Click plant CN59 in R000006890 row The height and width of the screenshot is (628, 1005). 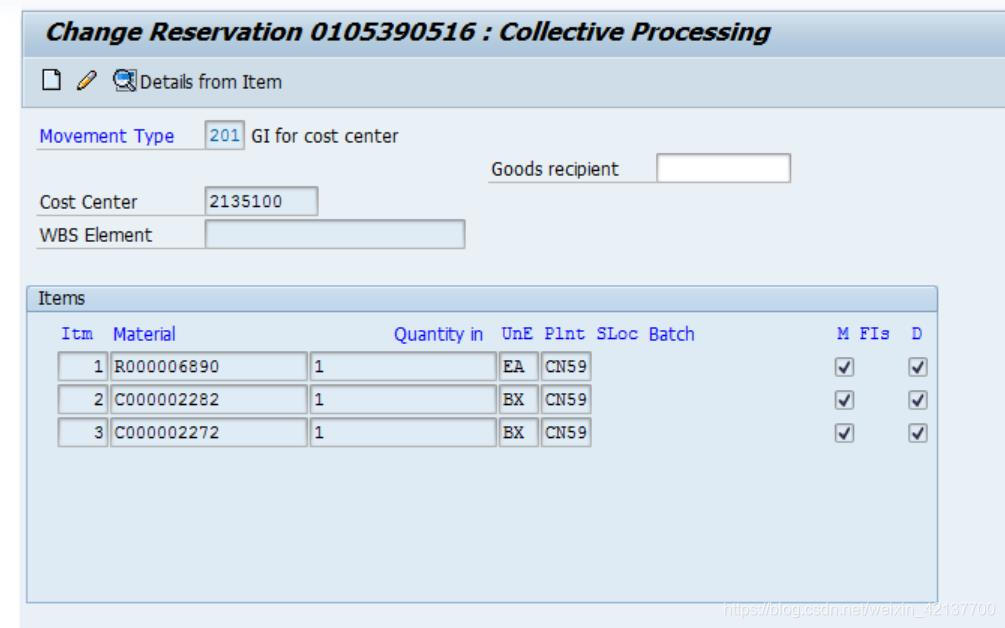tap(566, 367)
